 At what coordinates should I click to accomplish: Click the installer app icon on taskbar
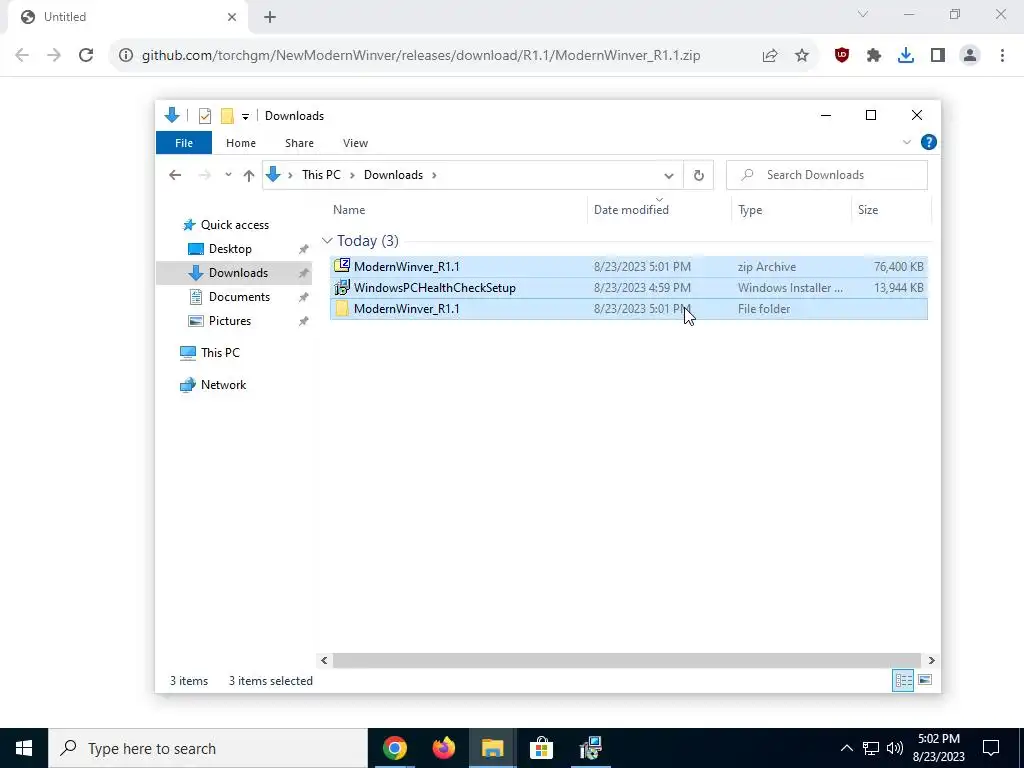[590, 748]
